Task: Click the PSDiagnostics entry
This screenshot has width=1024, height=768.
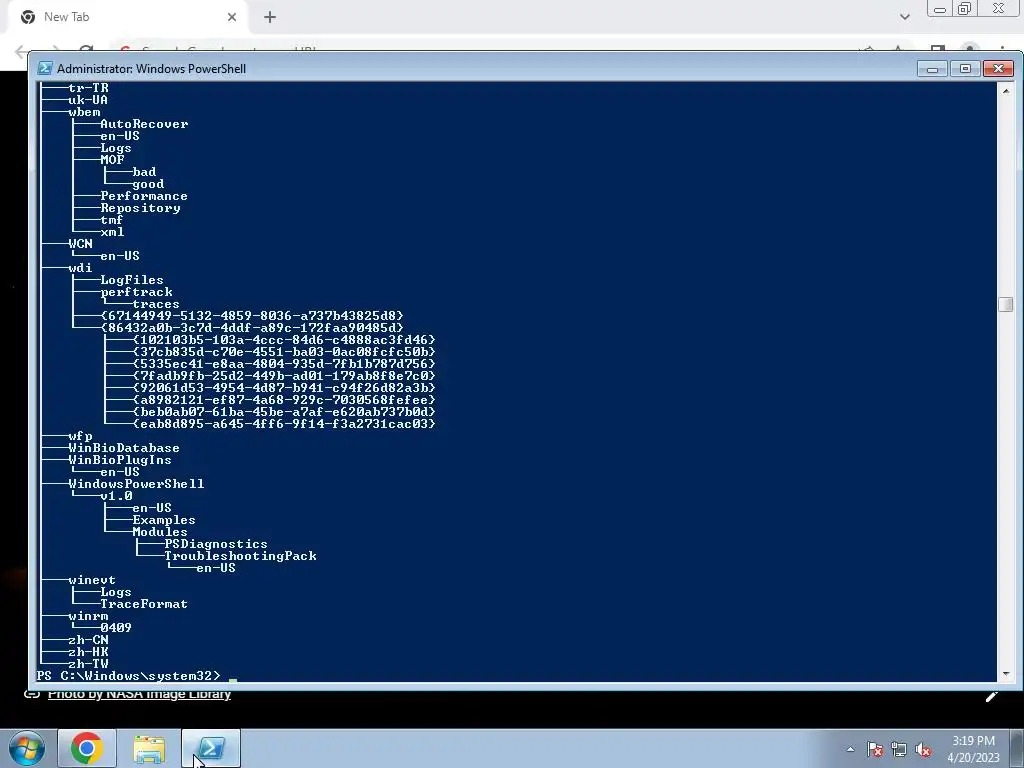Action: (x=216, y=544)
